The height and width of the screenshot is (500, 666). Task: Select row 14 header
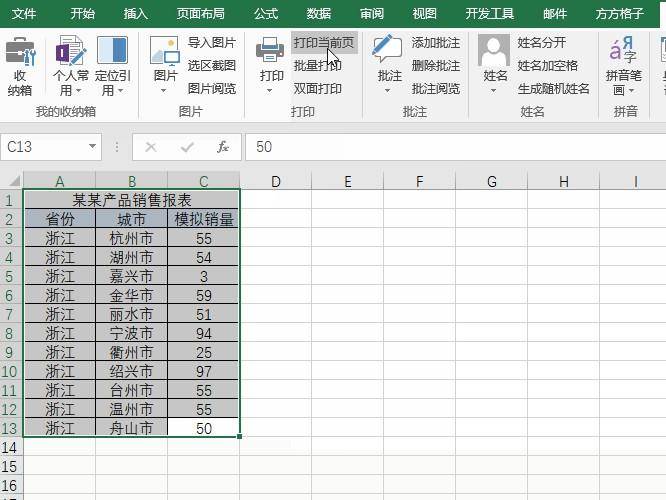(x=11, y=447)
